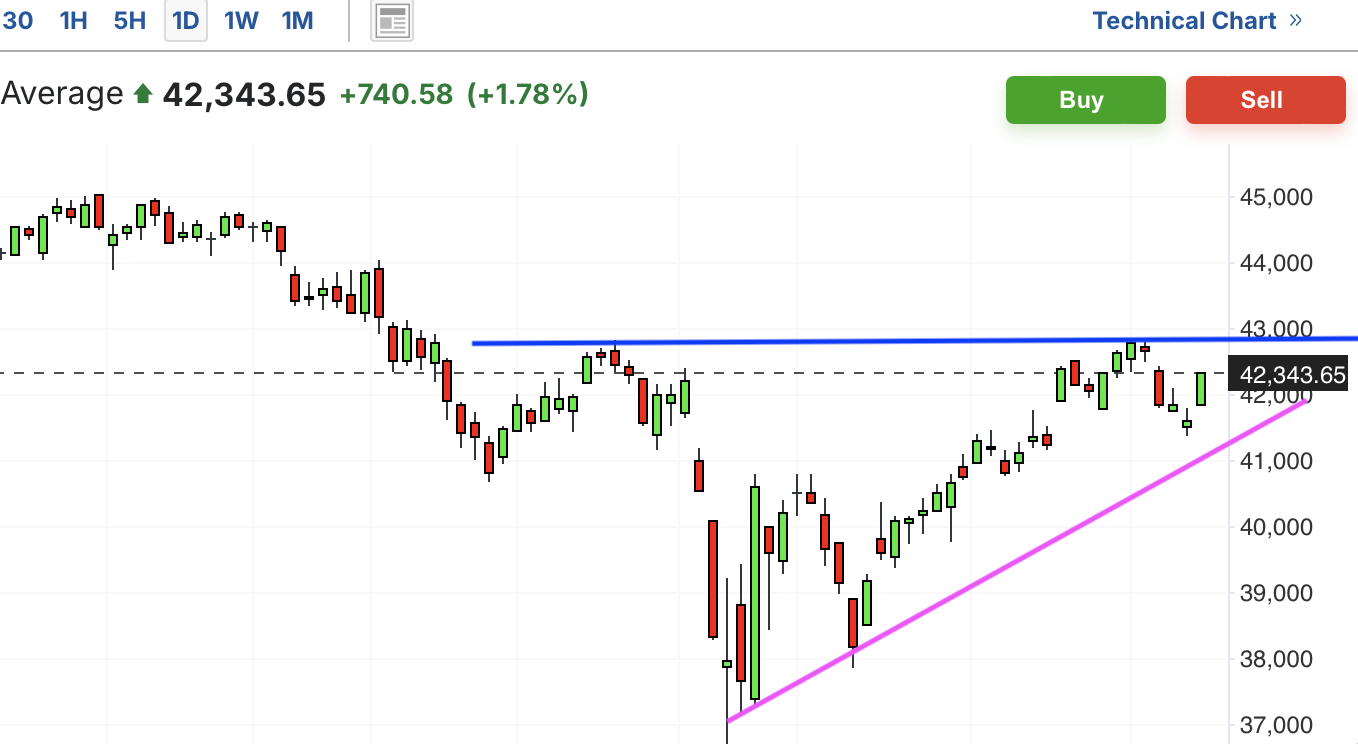
Task: Click the +740.58 (+1.78%) change text
Action: (464, 95)
